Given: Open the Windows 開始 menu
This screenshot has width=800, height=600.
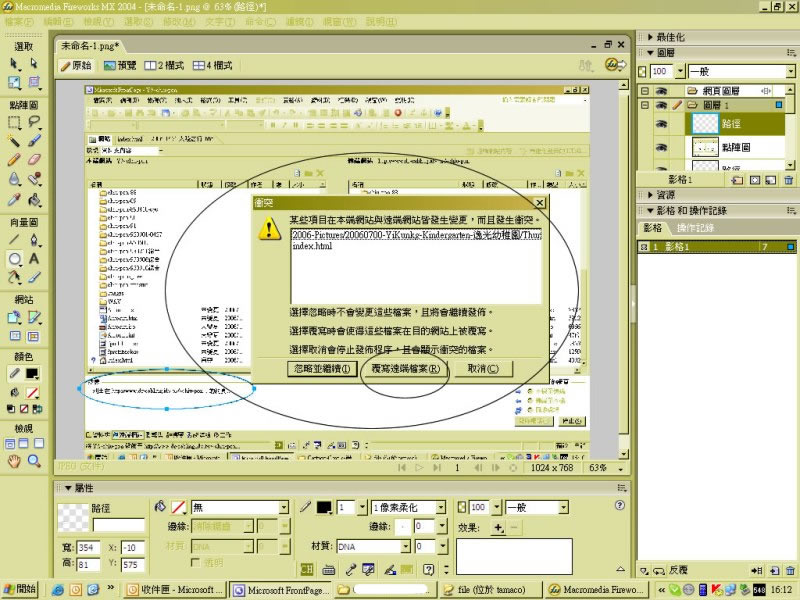Looking at the screenshot, I should (x=20, y=589).
